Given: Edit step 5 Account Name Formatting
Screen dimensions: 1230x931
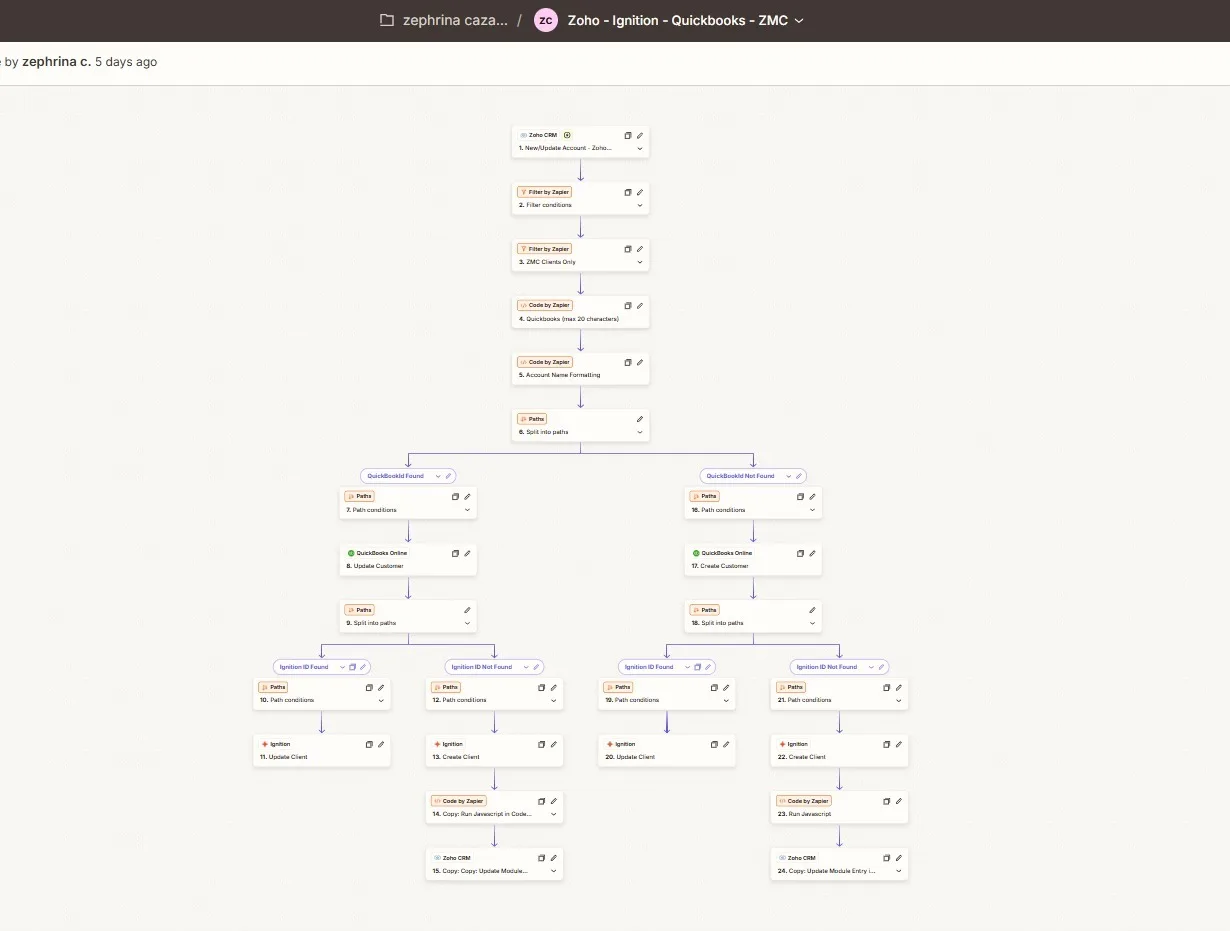Looking at the screenshot, I should [640, 362].
